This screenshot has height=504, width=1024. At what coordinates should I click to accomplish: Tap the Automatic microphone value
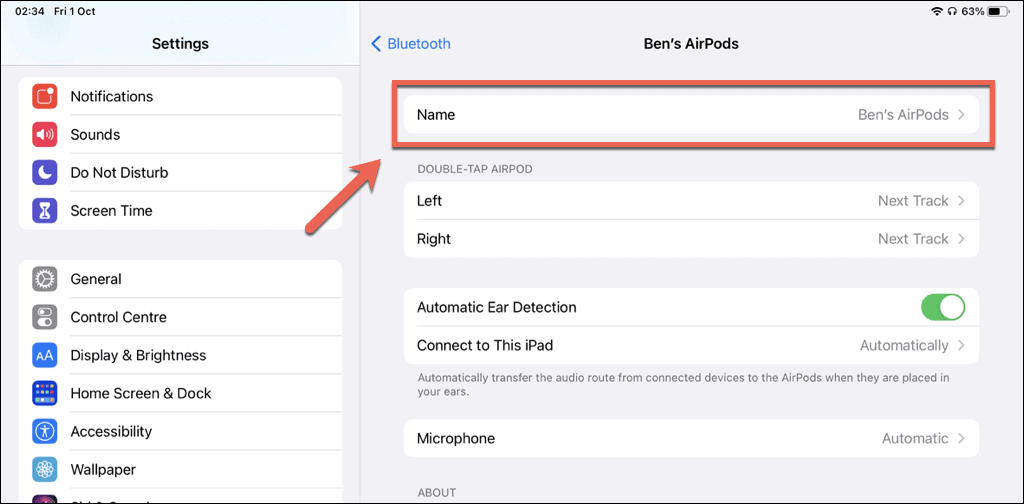pos(915,439)
